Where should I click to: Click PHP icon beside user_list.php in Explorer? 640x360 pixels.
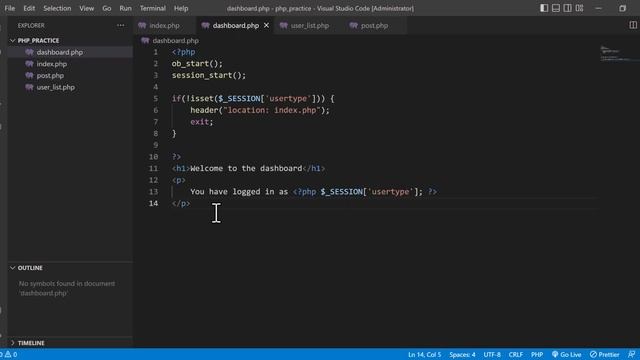pyautogui.click(x=29, y=87)
